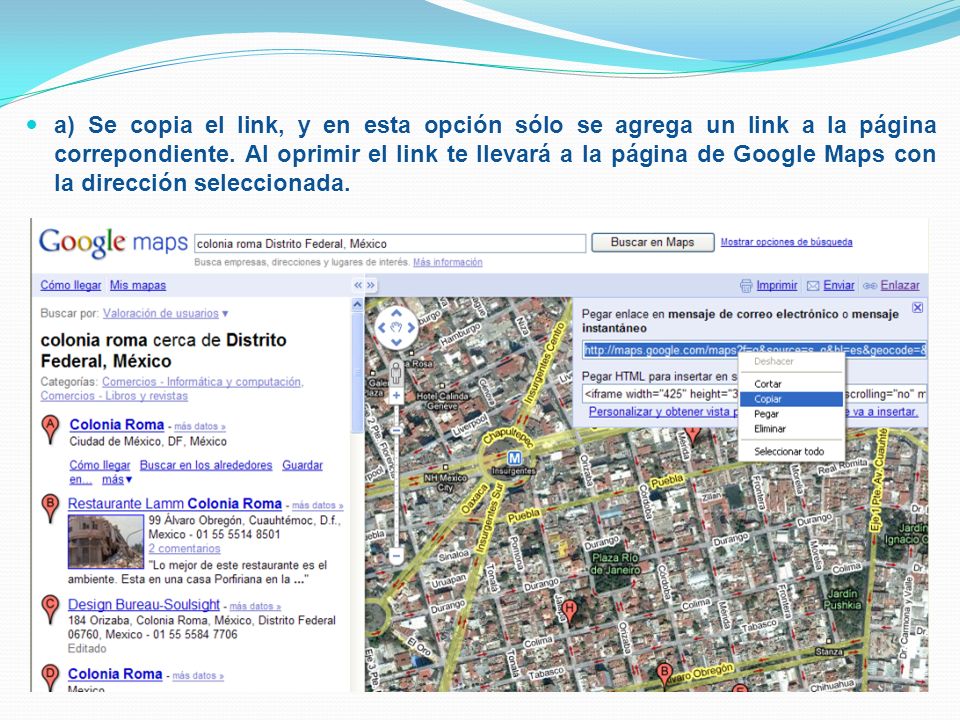Pan the map left arrow
This screenshot has width=960, height=720.
381,328
